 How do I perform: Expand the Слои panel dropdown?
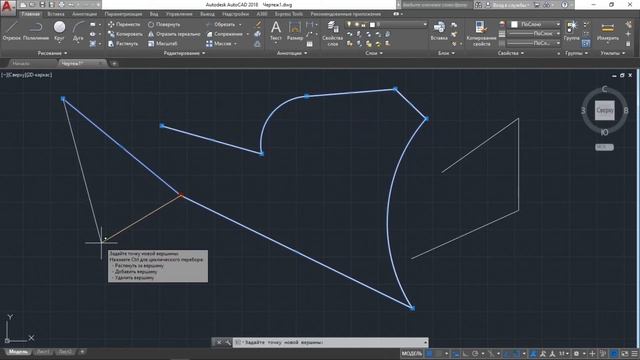[374, 53]
